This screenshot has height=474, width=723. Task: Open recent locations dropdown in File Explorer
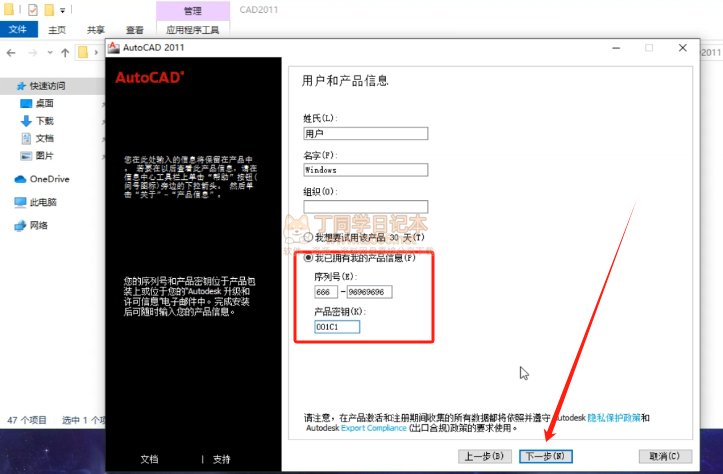pos(50,53)
